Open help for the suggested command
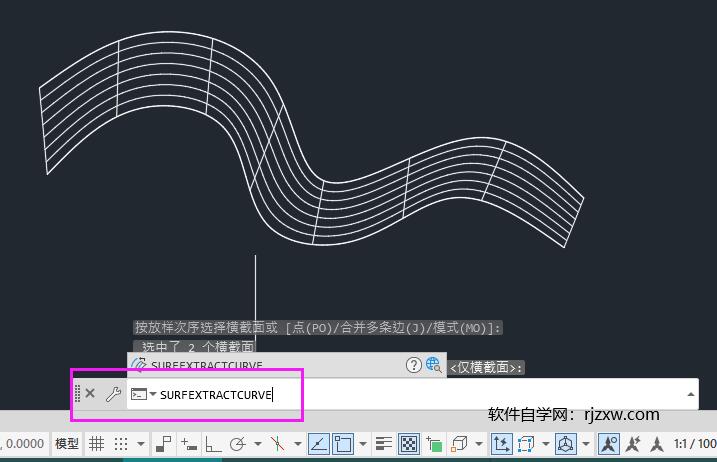The image size is (717, 462). coord(413,365)
